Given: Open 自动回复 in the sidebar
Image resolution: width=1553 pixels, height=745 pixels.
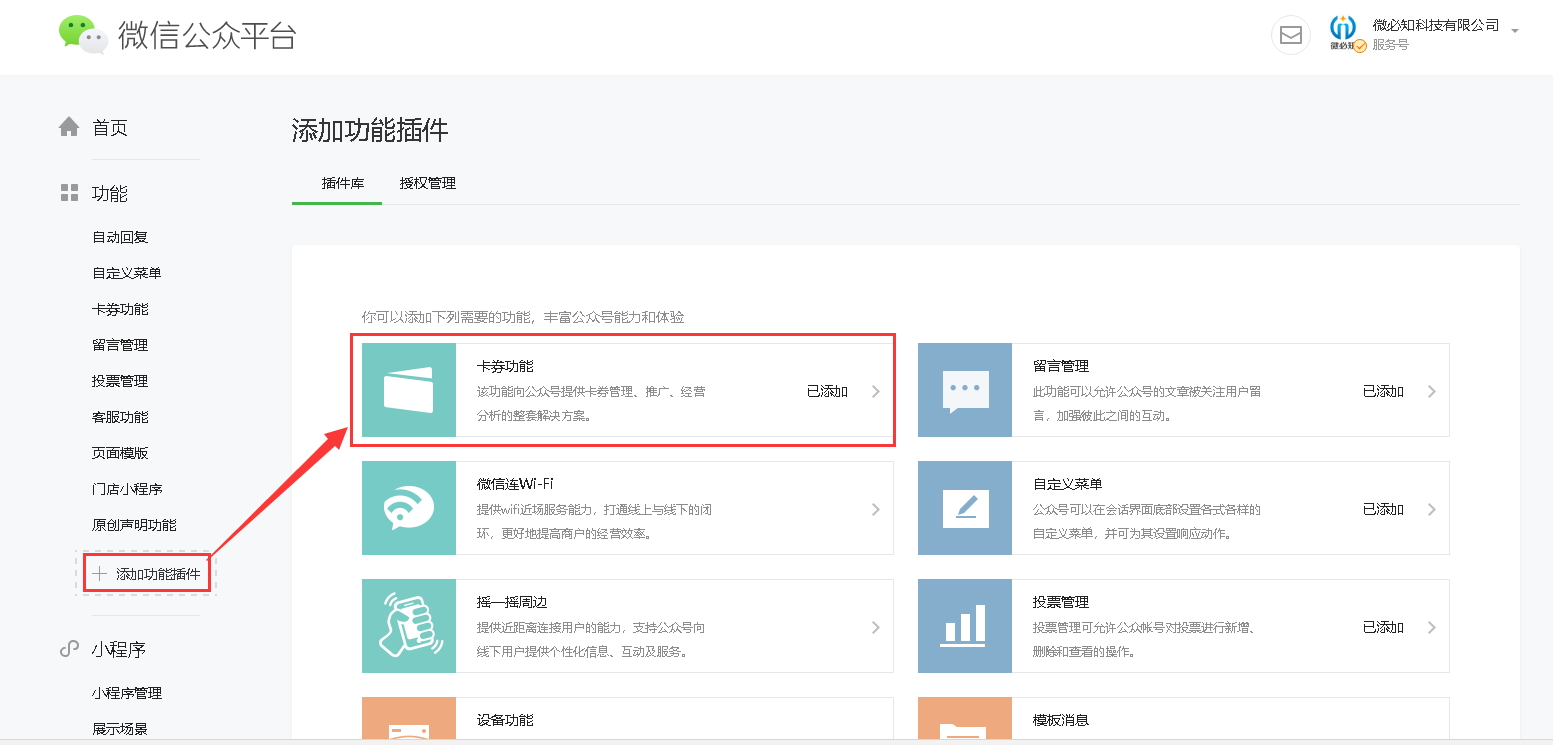Looking at the screenshot, I should 120,237.
